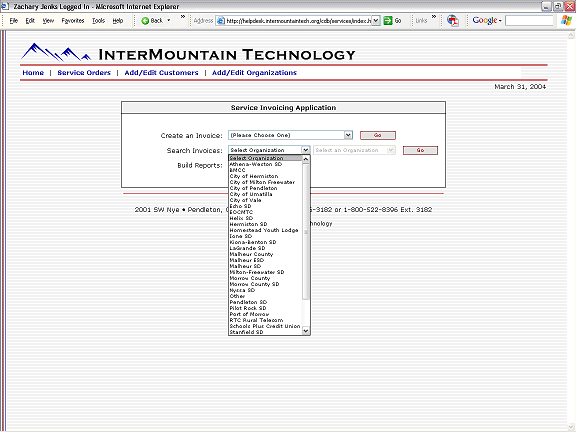Screen dimensions: 576x432
Task: Click the scroll-up arrow of organization list
Action: click(306, 159)
